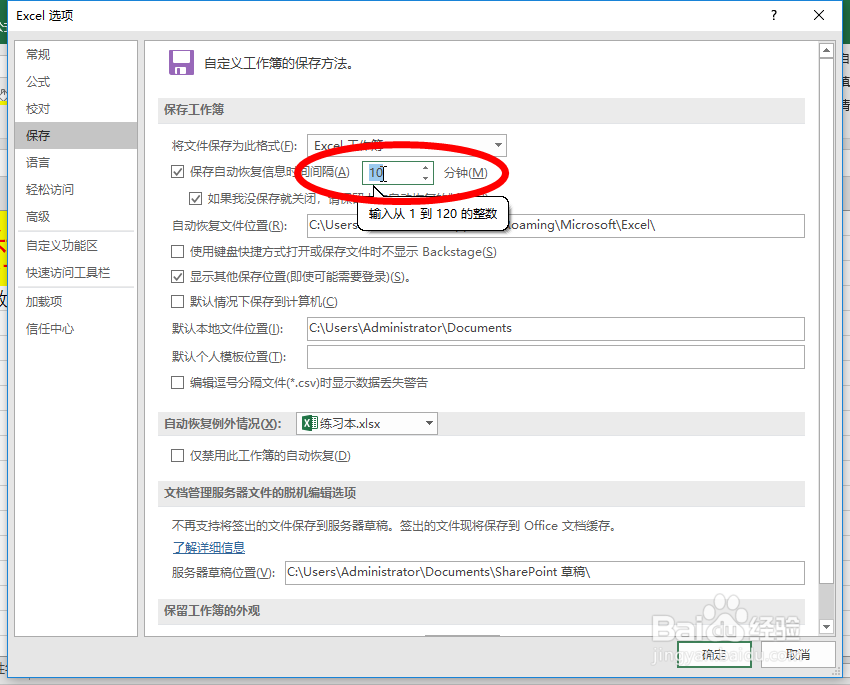This screenshot has height=685, width=850.
Task: Open the 加载项 category
Action: click(x=76, y=301)
